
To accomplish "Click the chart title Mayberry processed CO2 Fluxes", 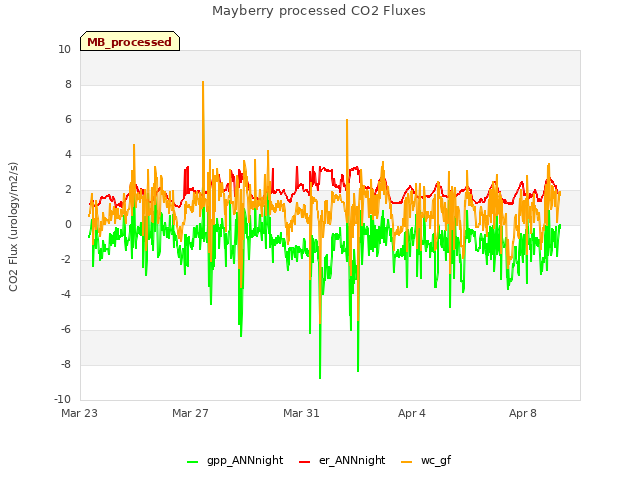I will pyautogui.click(x=319, y=11).
